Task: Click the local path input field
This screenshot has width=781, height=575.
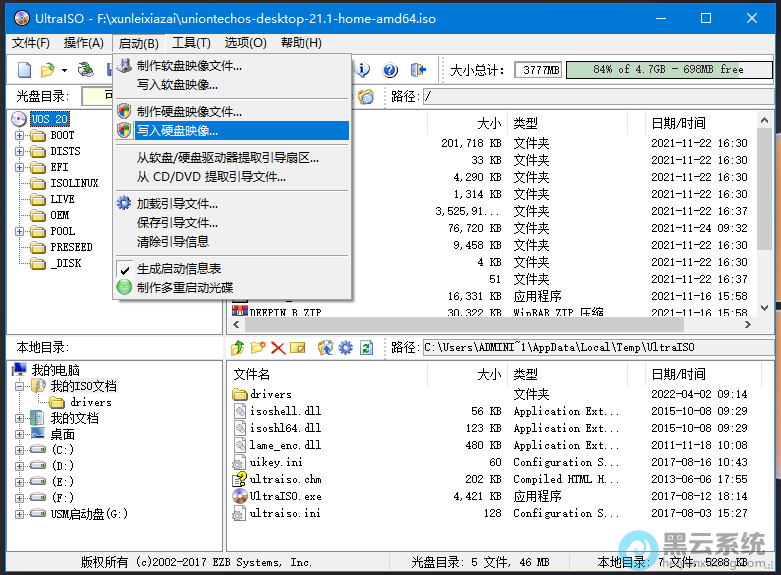Action: point(595,348)
